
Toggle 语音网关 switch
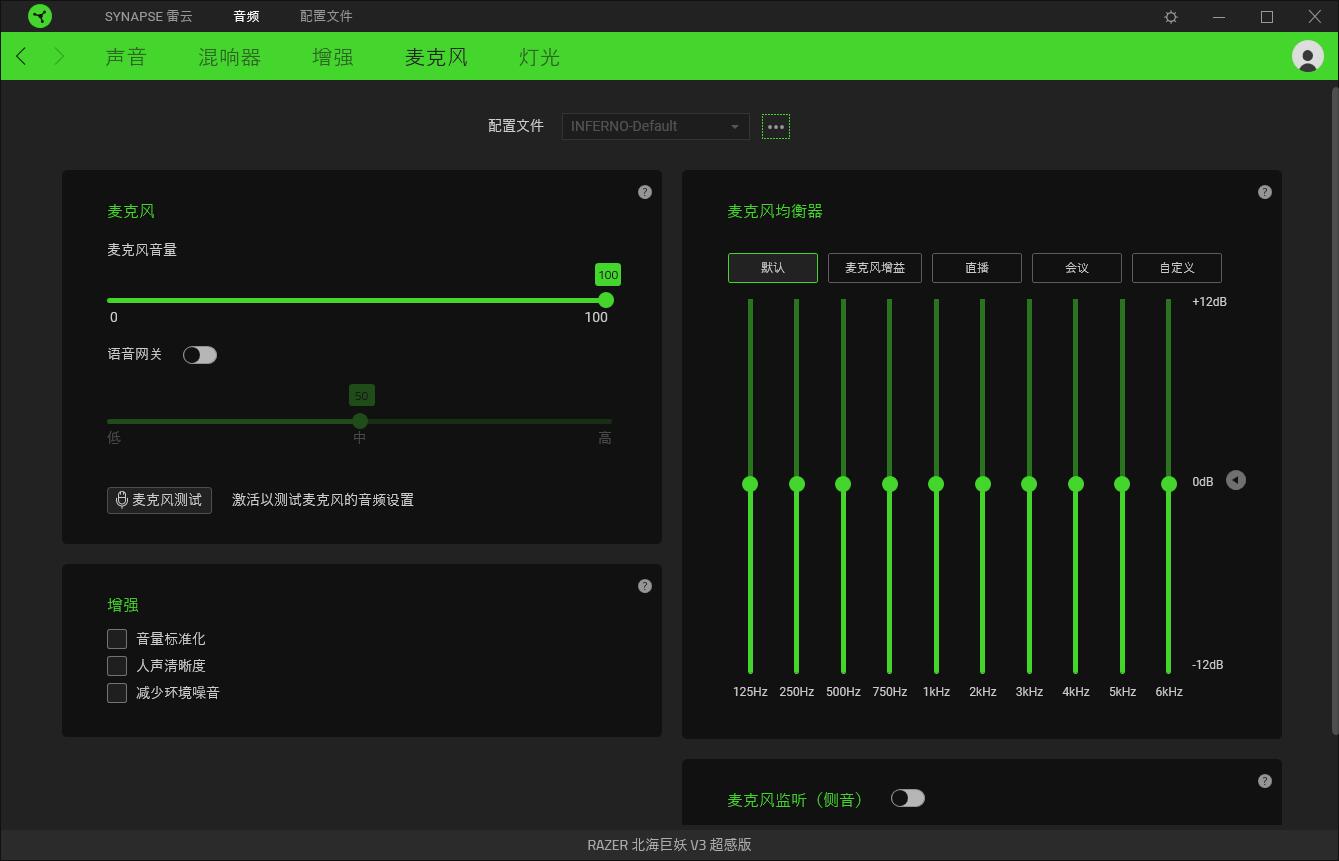[200, 355]
